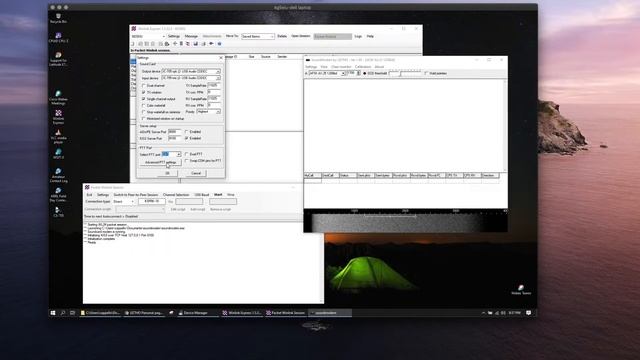Toggle the TX rotation checkbox
This screenshot has height=360, width=640.
[x=144, y=92]
